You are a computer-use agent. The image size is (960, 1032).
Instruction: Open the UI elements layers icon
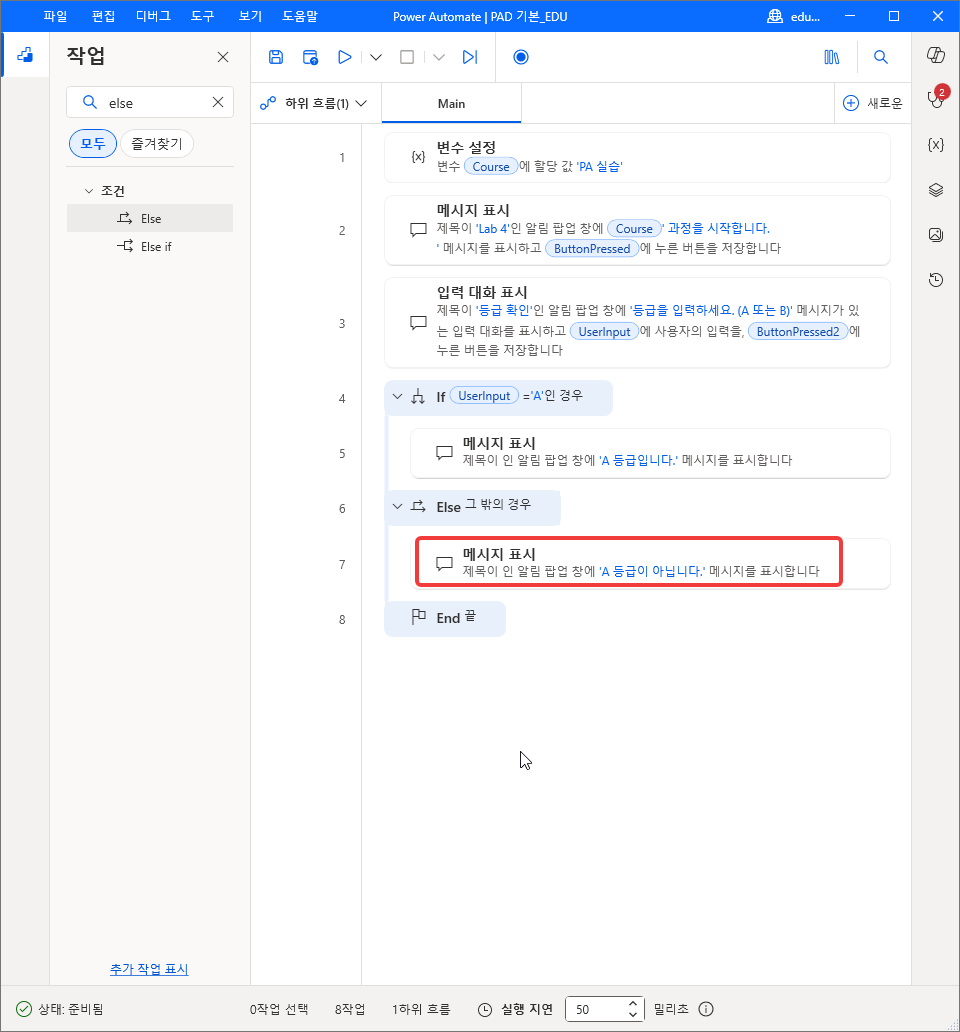pos(936,190)
